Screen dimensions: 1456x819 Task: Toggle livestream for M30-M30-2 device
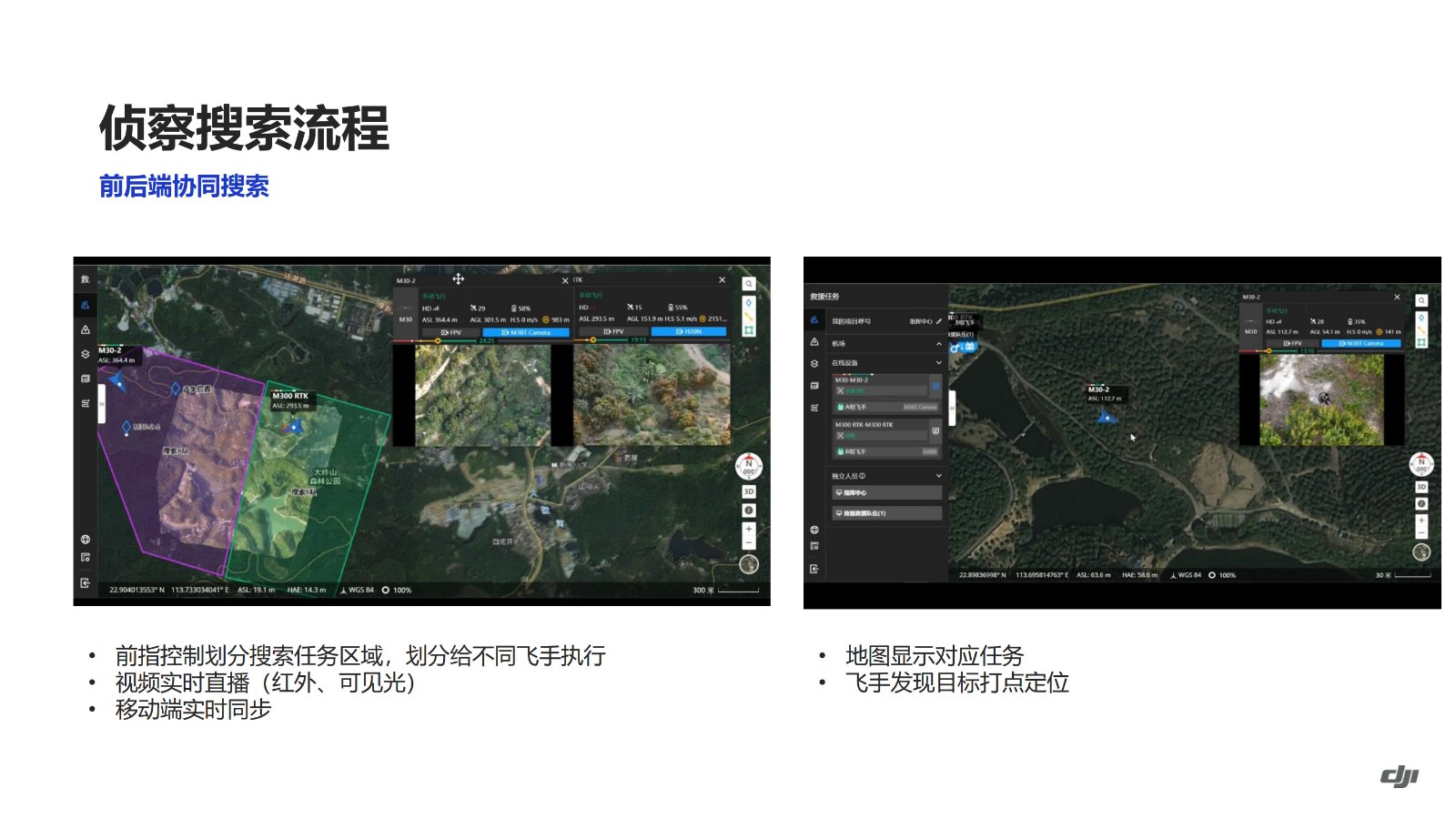click(935, 386)
